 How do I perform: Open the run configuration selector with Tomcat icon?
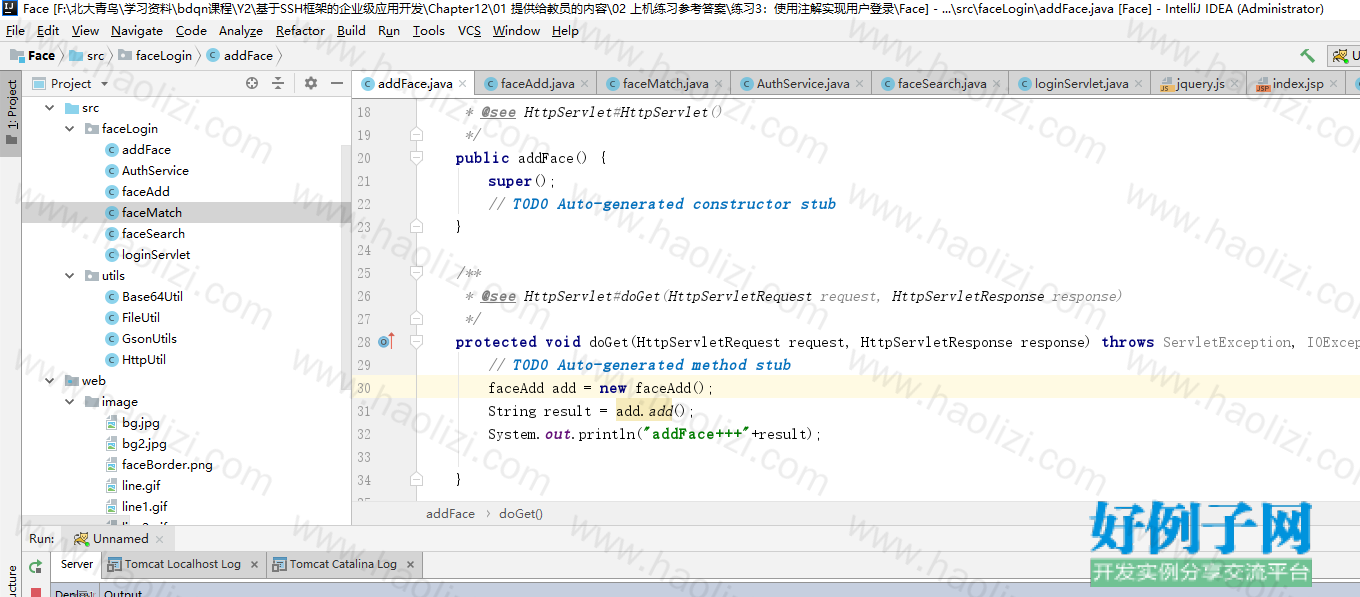[1343, 56]
